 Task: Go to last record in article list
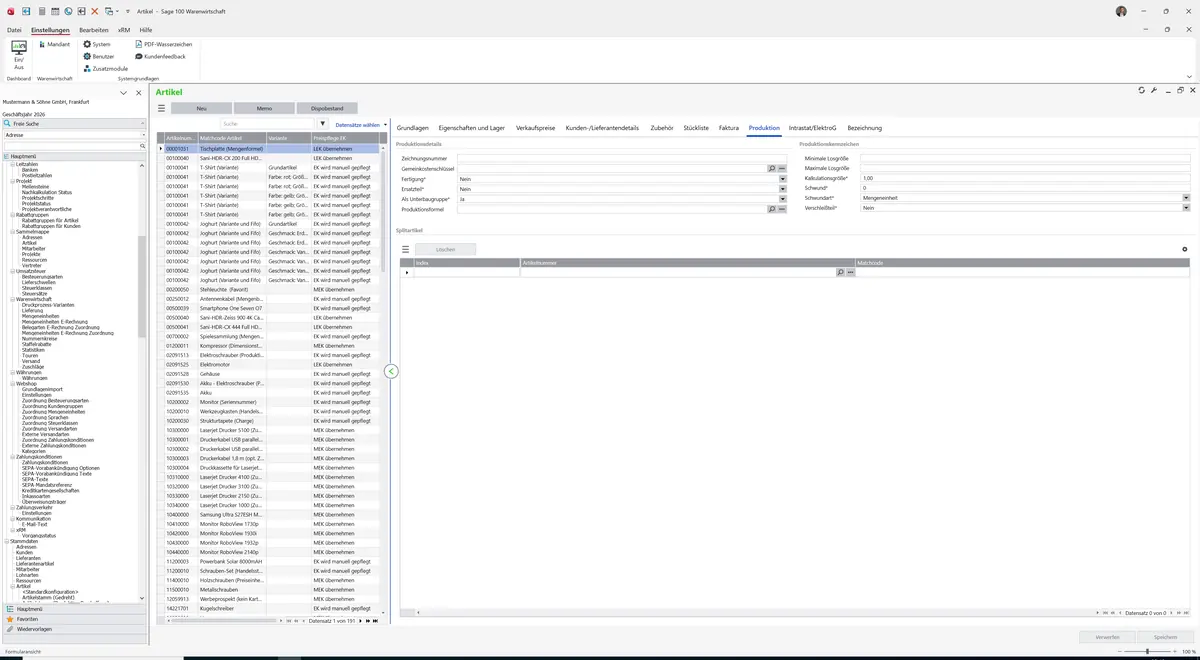point(374,621)
